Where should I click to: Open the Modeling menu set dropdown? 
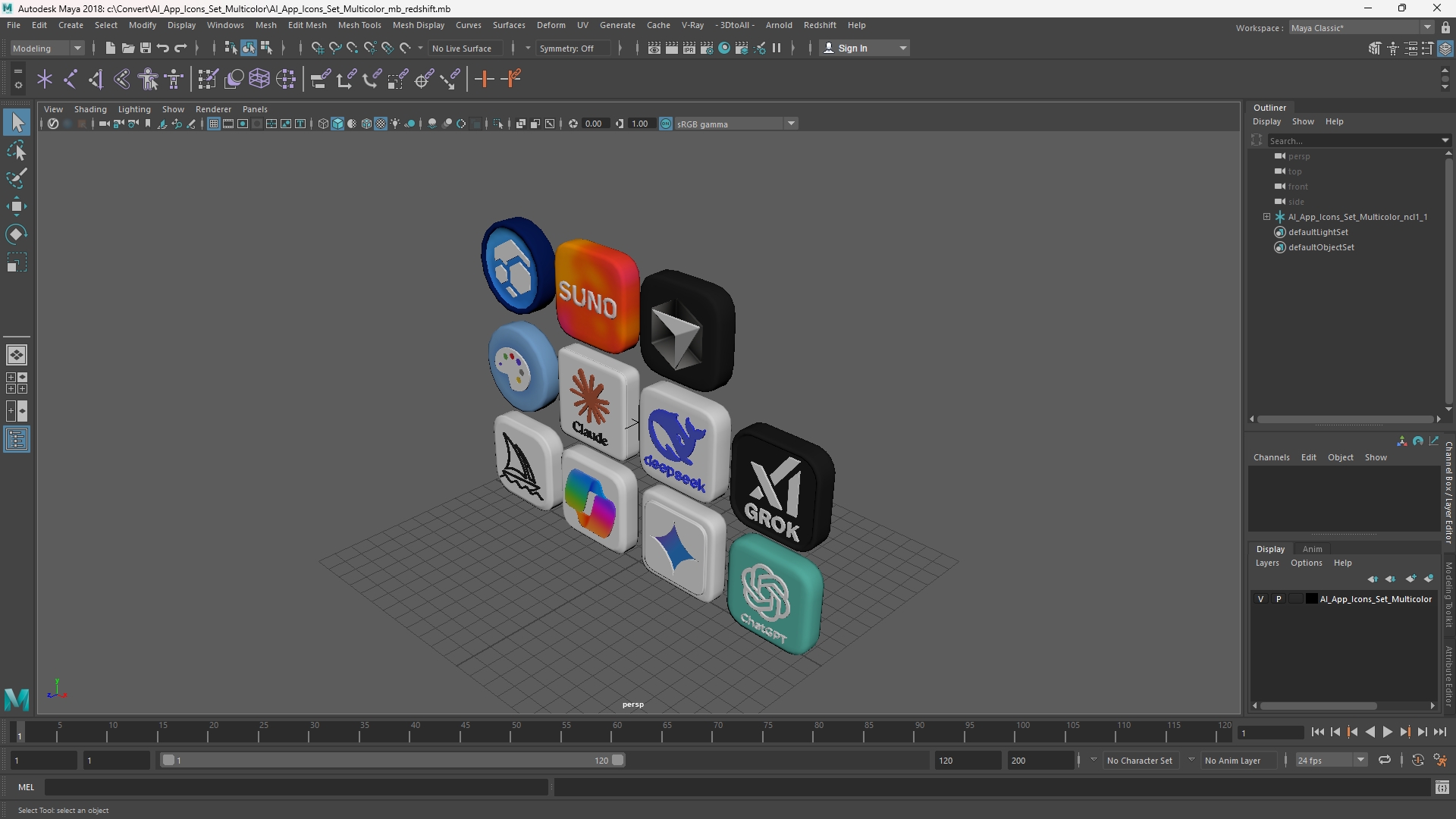coord(47,48)
